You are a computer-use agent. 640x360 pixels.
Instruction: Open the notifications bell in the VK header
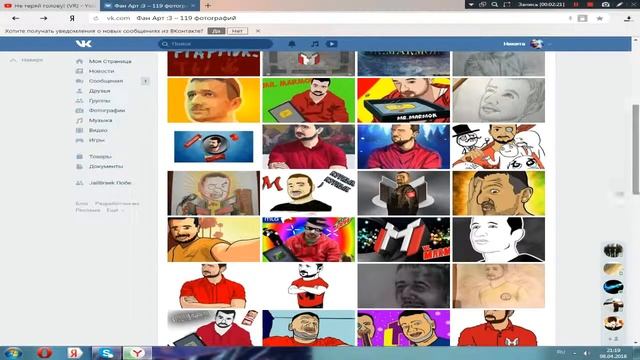[x=292, y=44]
